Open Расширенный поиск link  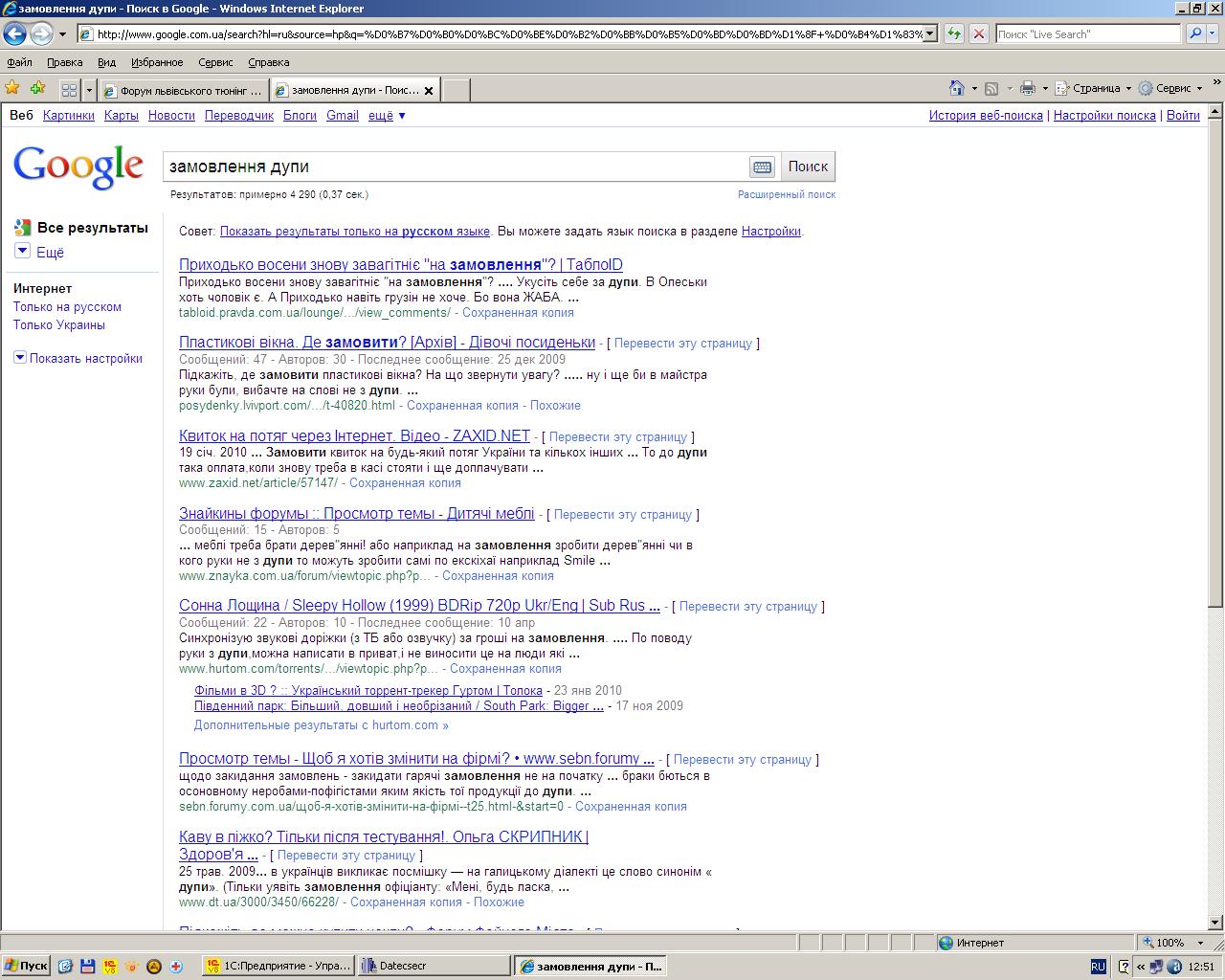[x=787, y=194]
